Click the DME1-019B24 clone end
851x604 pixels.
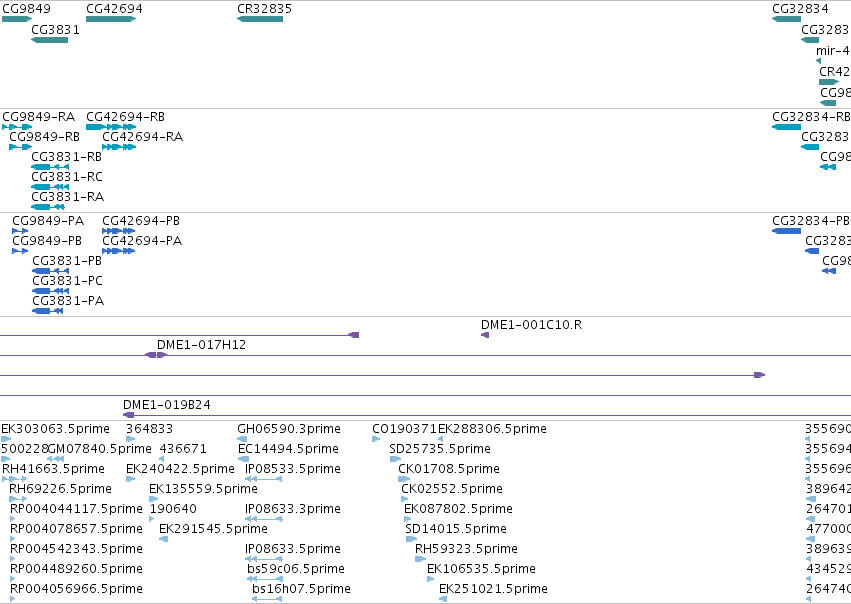point(129,416)
